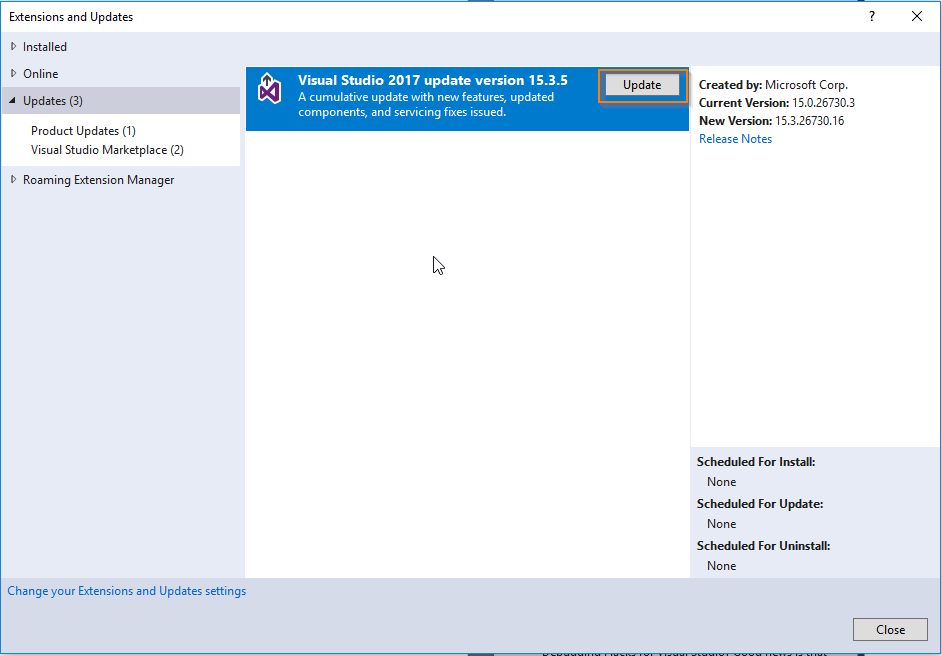Viewport: 942px width, 656px height.
Task: Collapse the Updates (3) category arrow
Action: pos(13,100)
